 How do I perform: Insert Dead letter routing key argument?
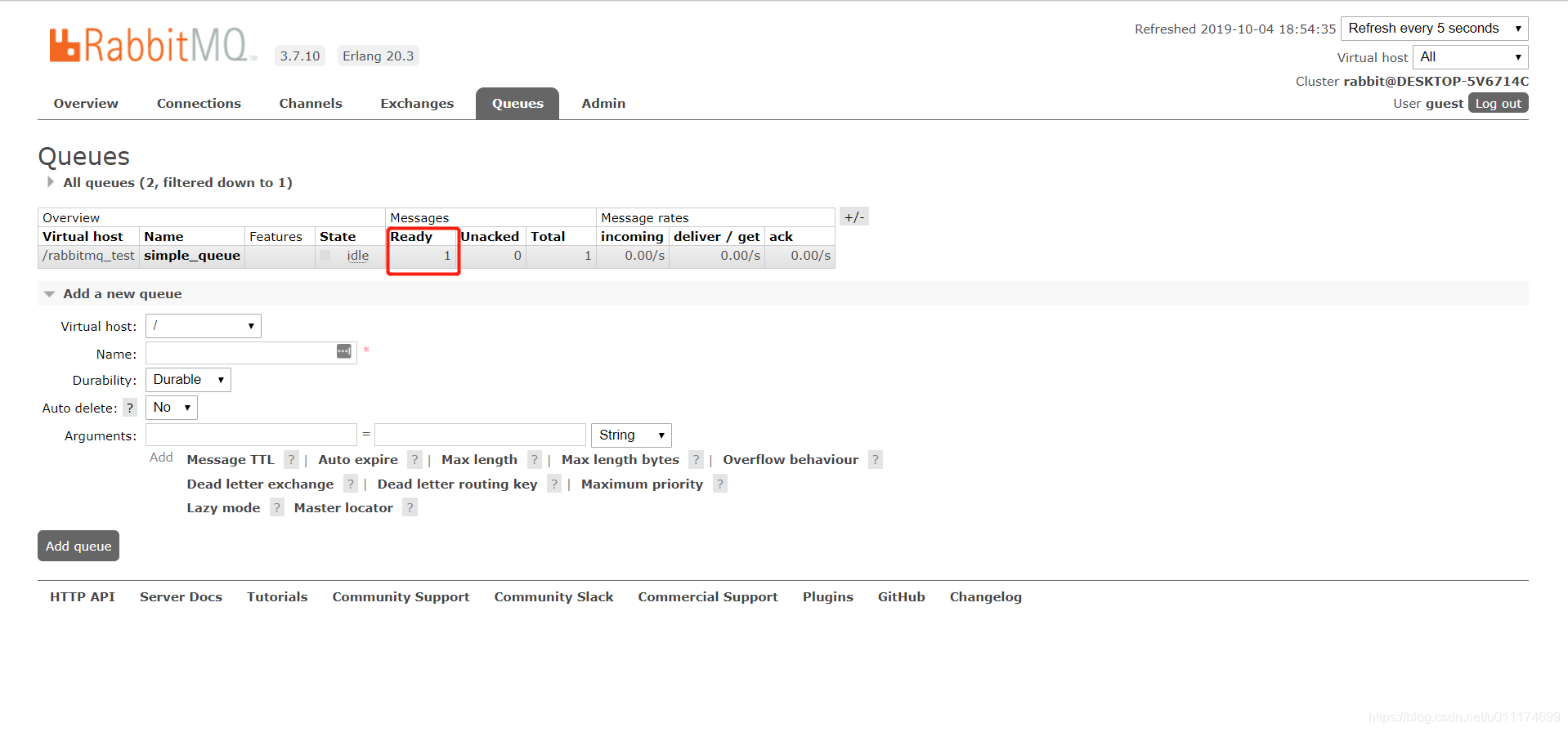457,484
